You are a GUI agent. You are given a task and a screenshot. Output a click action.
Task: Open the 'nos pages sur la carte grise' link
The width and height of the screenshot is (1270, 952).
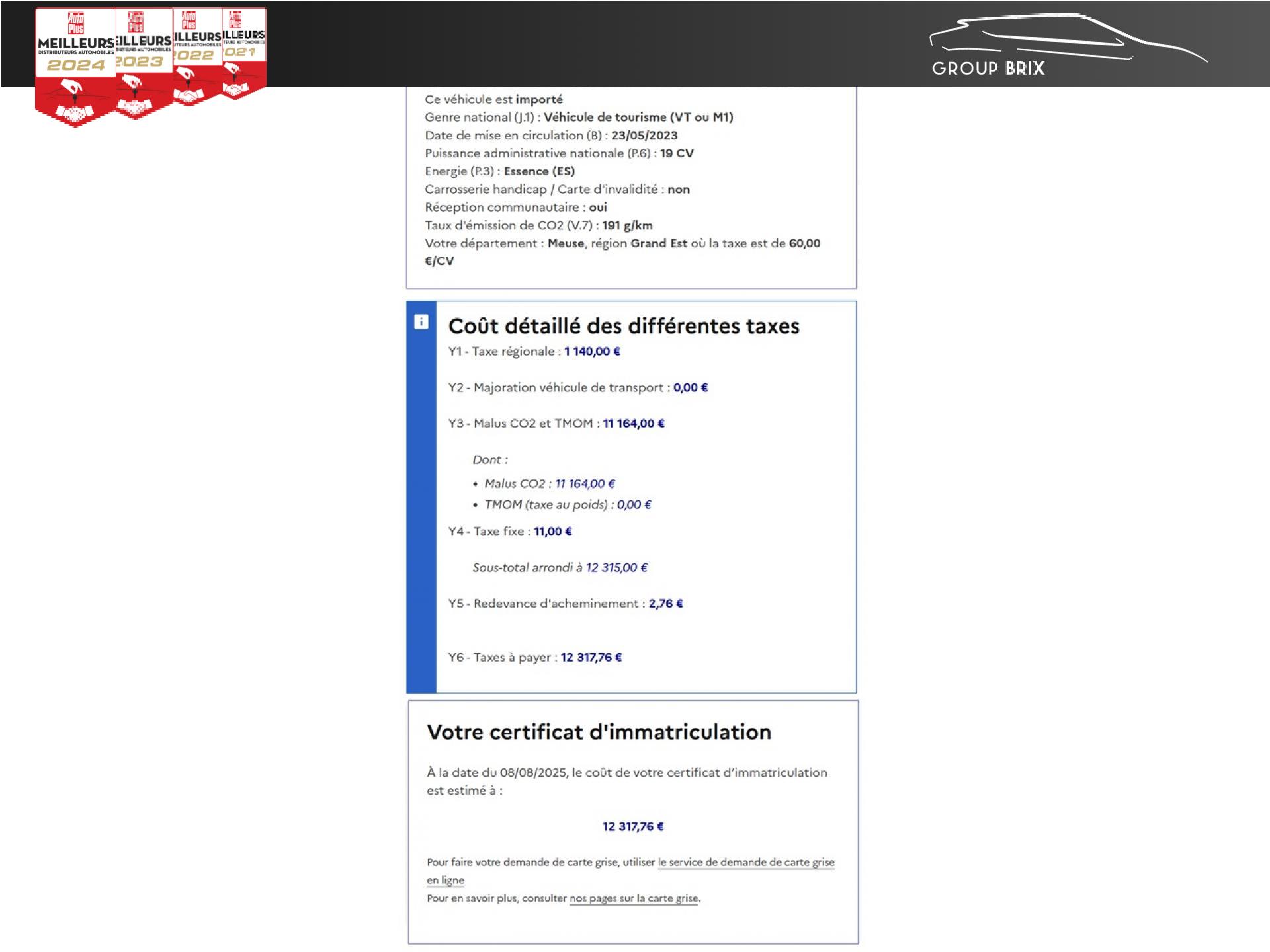tap(634, 898)
